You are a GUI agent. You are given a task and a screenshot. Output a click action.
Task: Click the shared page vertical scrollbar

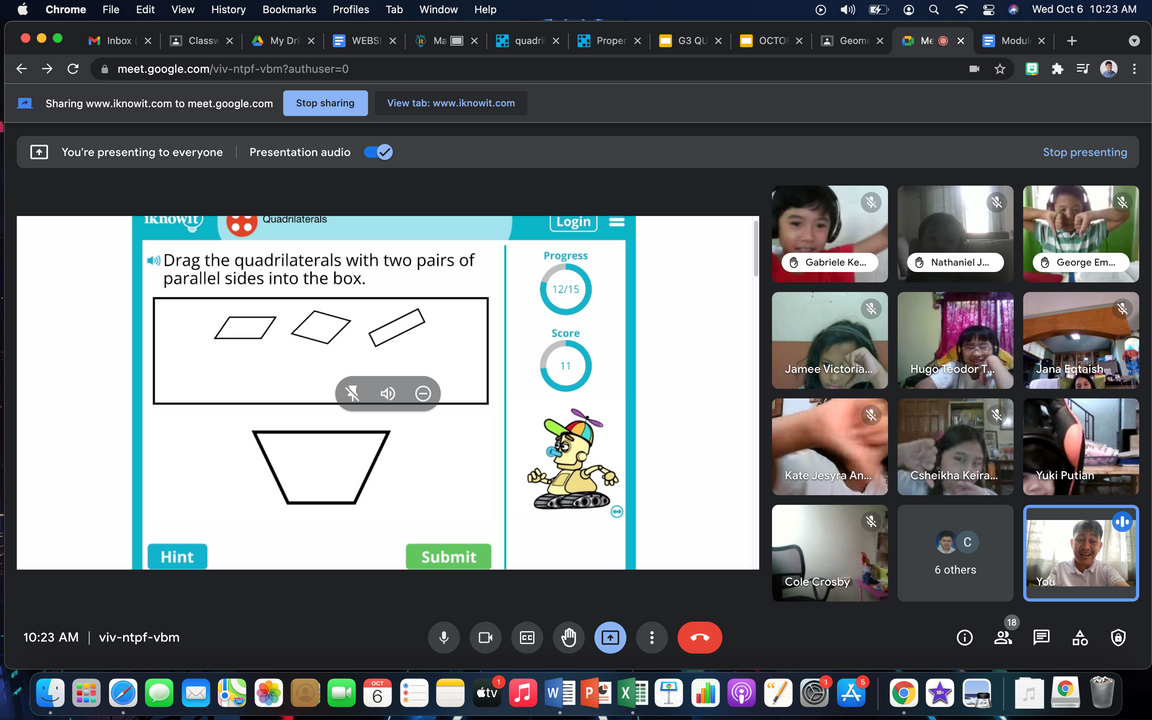755,248
